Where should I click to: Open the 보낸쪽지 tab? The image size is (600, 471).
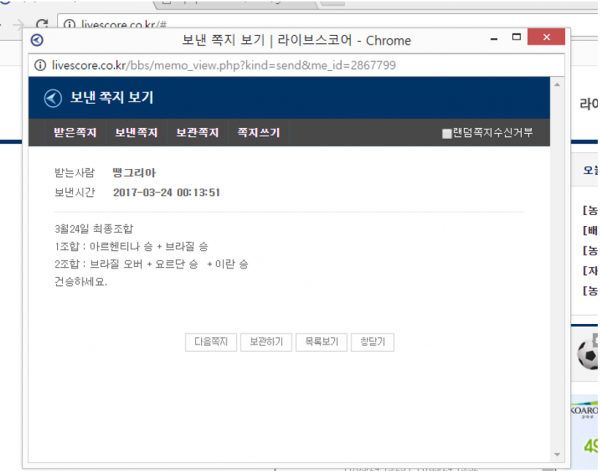136,133
